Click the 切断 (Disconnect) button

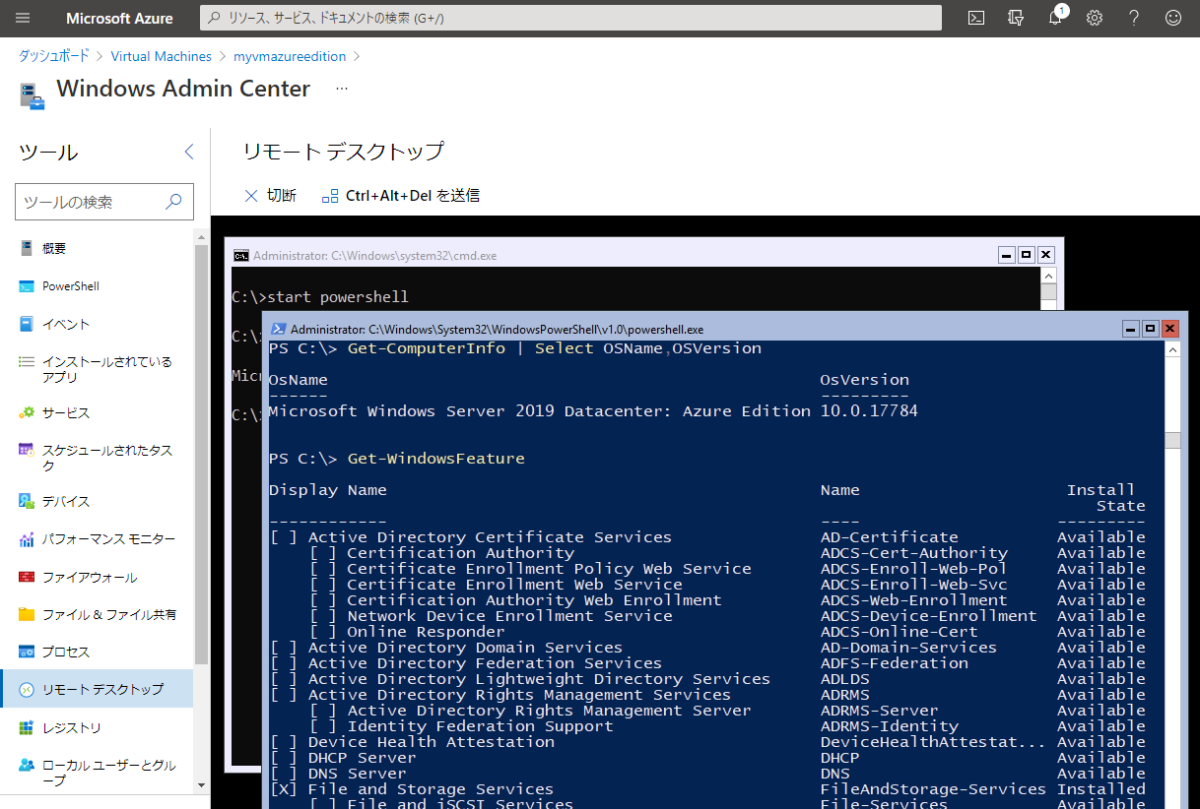(270, 195)
